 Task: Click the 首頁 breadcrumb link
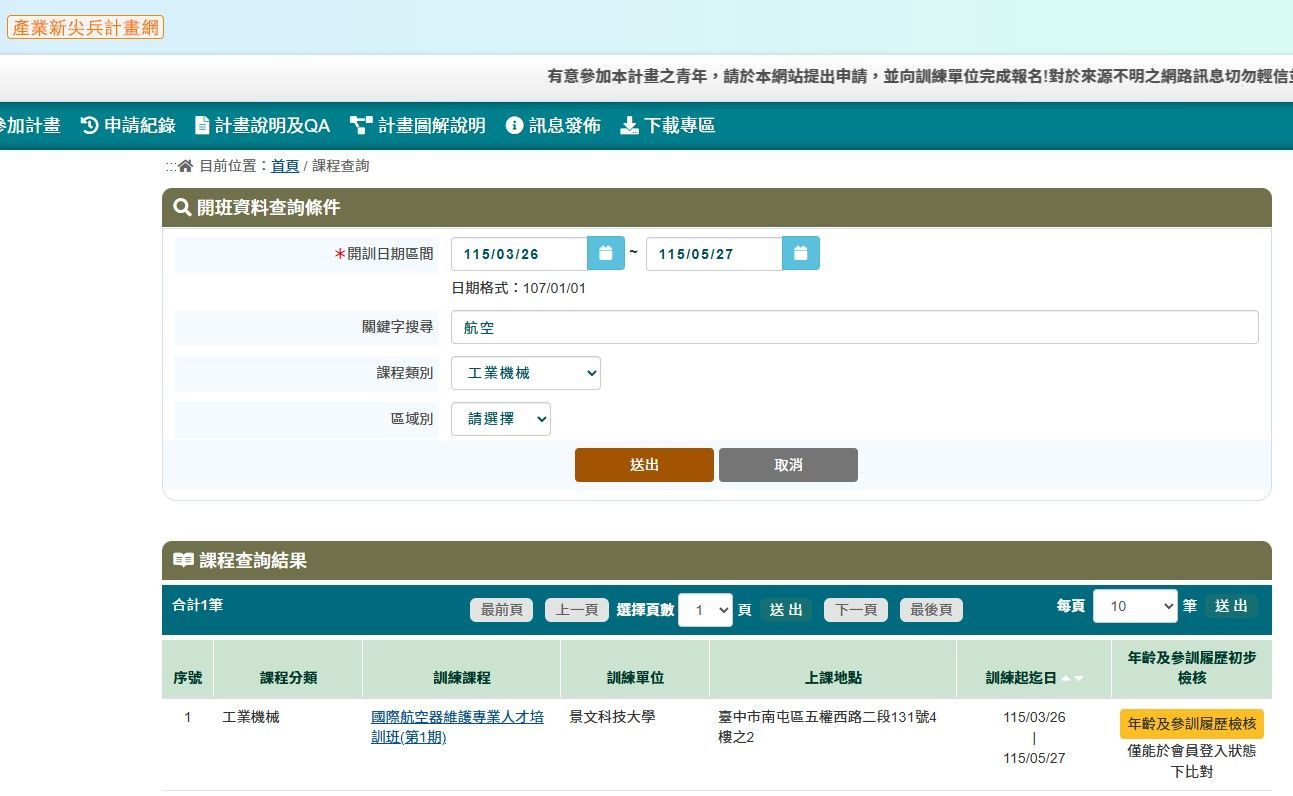point(285,166)
